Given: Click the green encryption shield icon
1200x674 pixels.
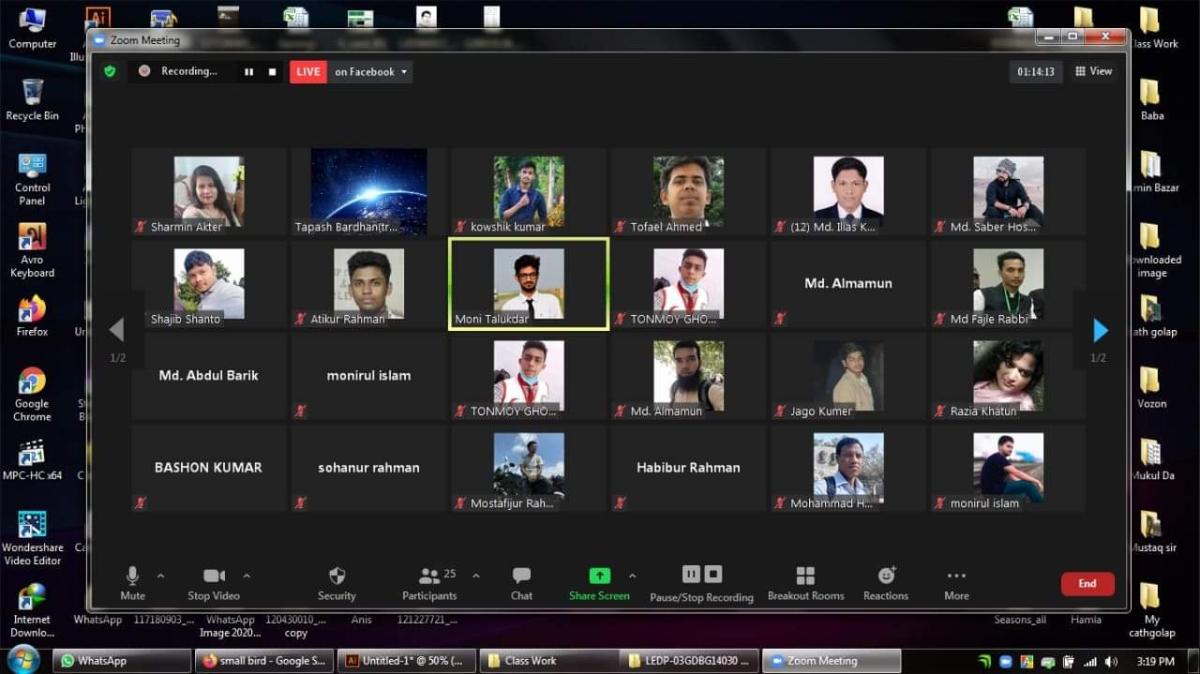Looking at the screenshot, I should 110,72.
